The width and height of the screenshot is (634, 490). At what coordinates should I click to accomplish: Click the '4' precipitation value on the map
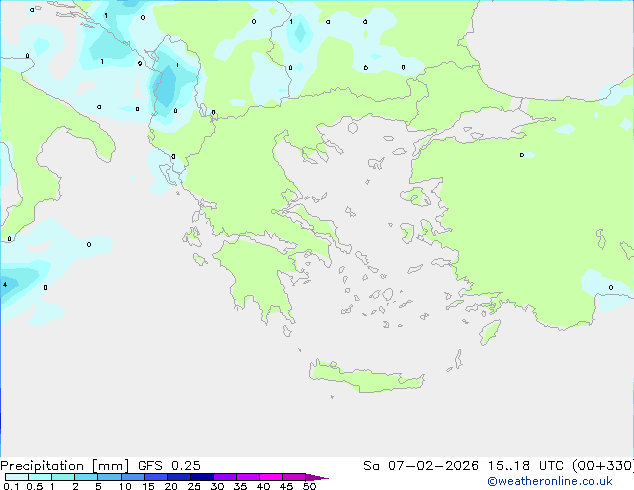click(5, 285)
